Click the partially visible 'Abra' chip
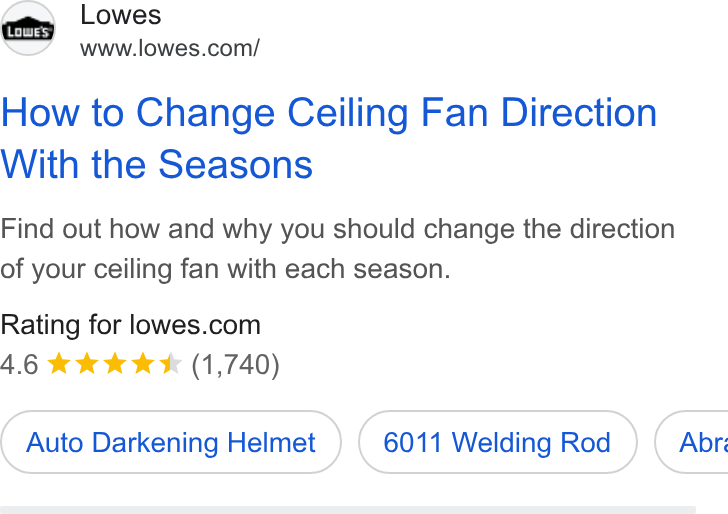Viewport: 728px width, 514px height. click(692, 442)
